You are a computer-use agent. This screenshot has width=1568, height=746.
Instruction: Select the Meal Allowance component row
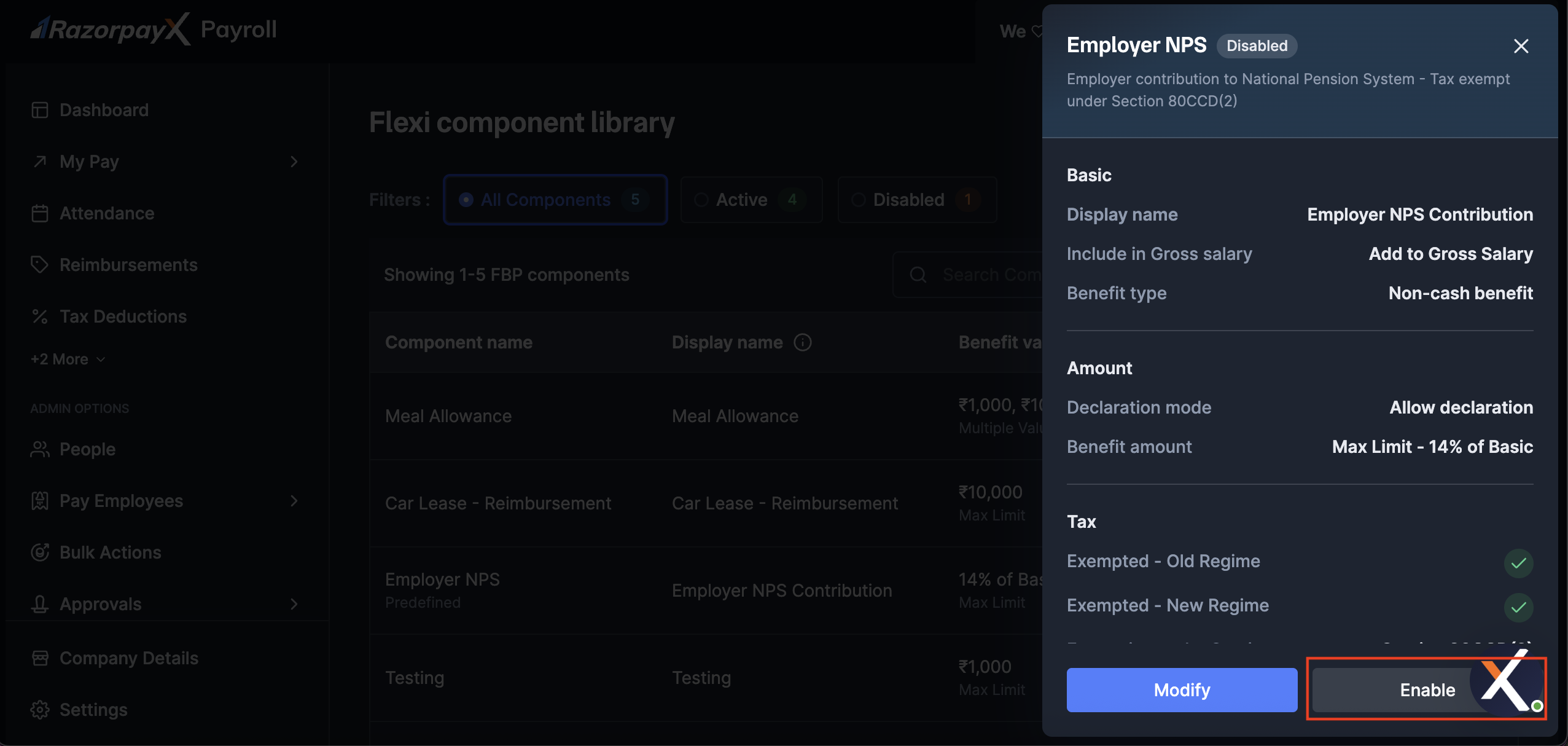(x=706, y=416)
